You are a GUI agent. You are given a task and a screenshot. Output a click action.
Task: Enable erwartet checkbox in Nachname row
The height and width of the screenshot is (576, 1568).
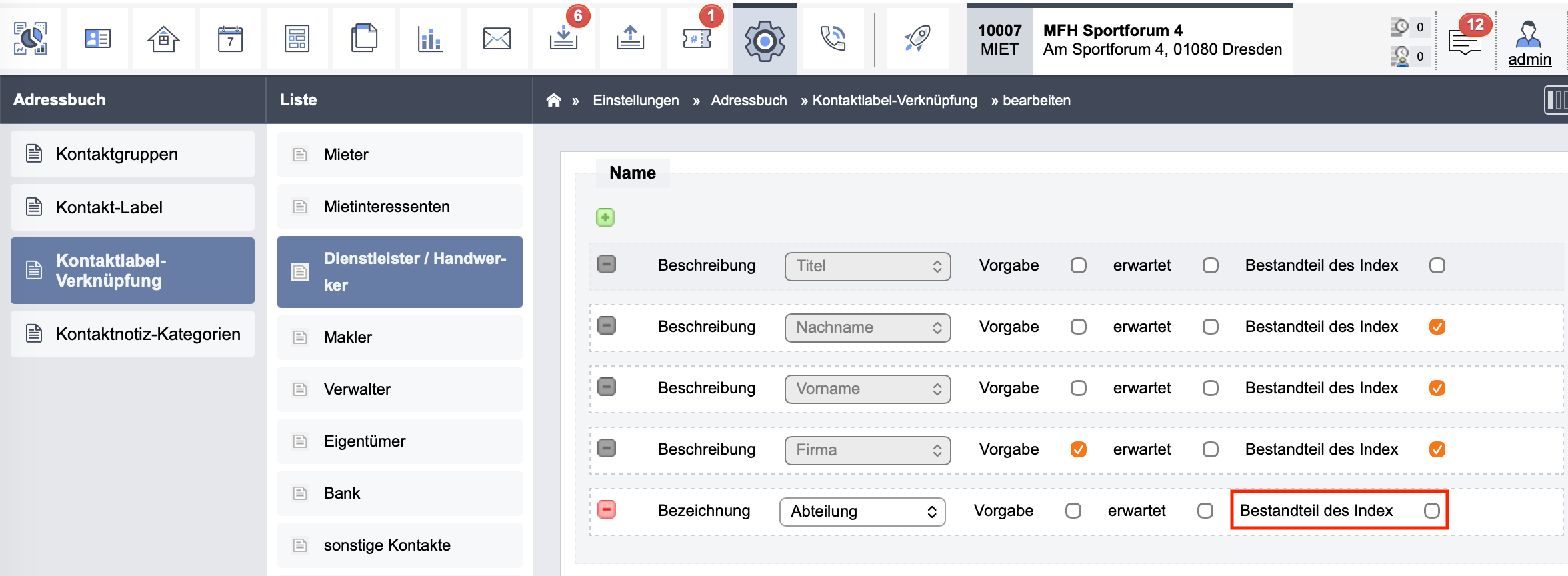1211,327
